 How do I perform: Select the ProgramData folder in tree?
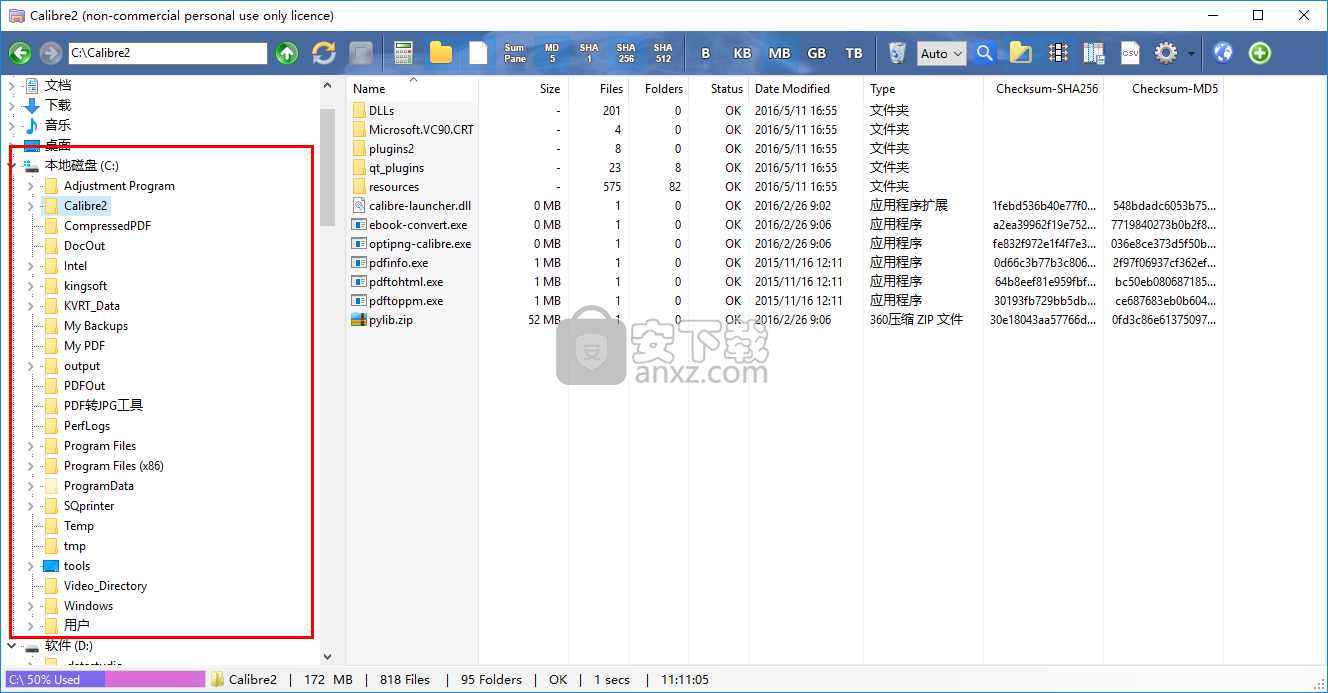tap(99, 486)
